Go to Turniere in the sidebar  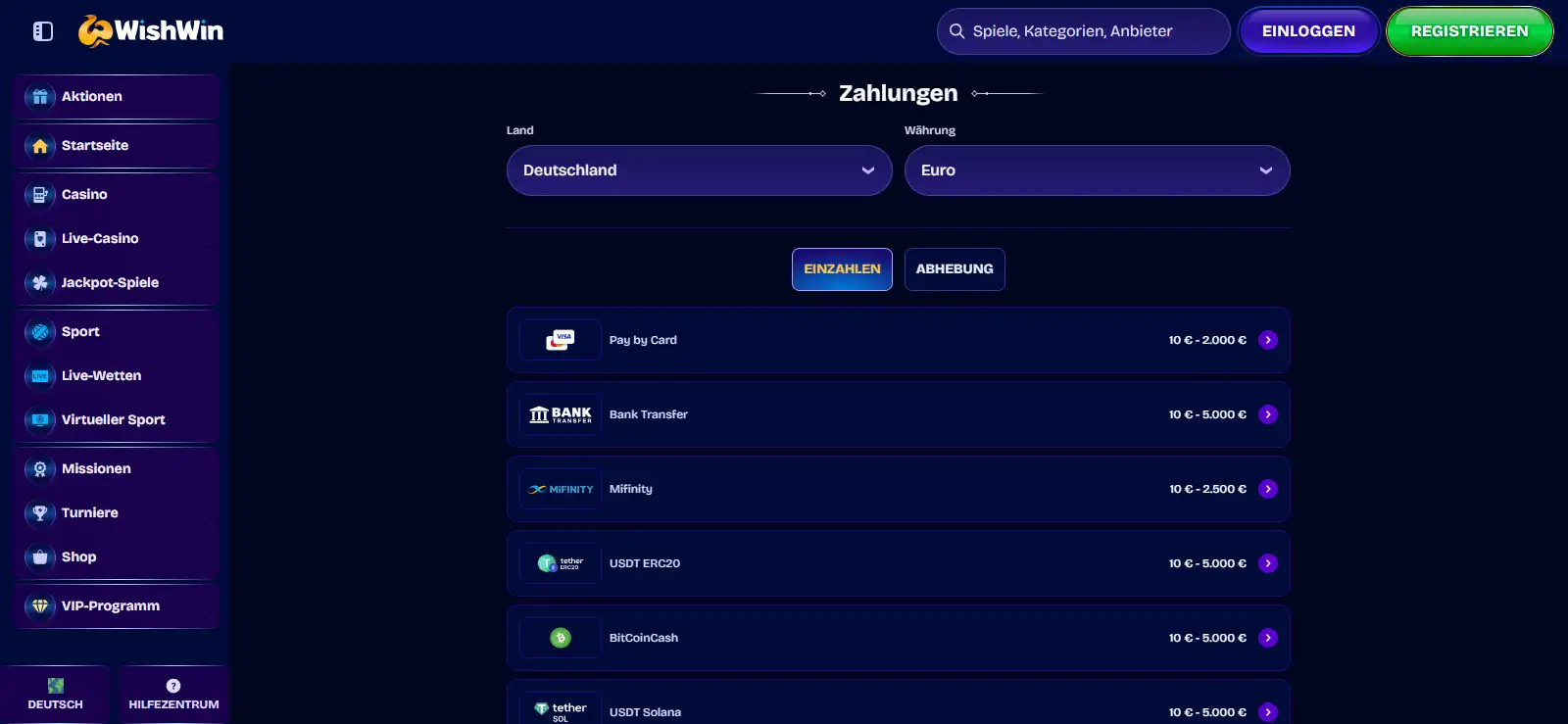(x=116, y=512)
